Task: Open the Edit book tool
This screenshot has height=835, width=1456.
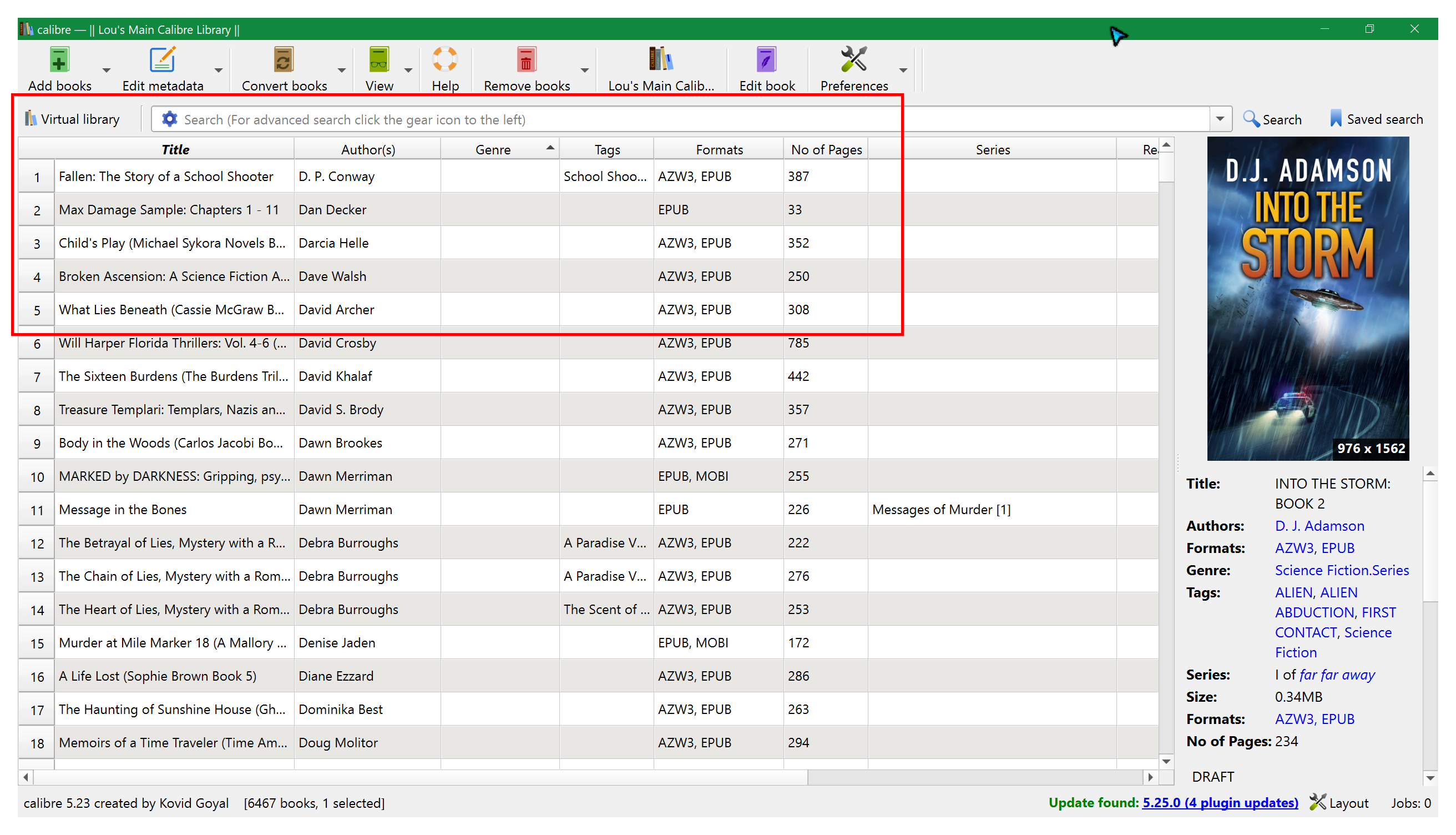Action: pyautogui.click(x=767, y=59)
